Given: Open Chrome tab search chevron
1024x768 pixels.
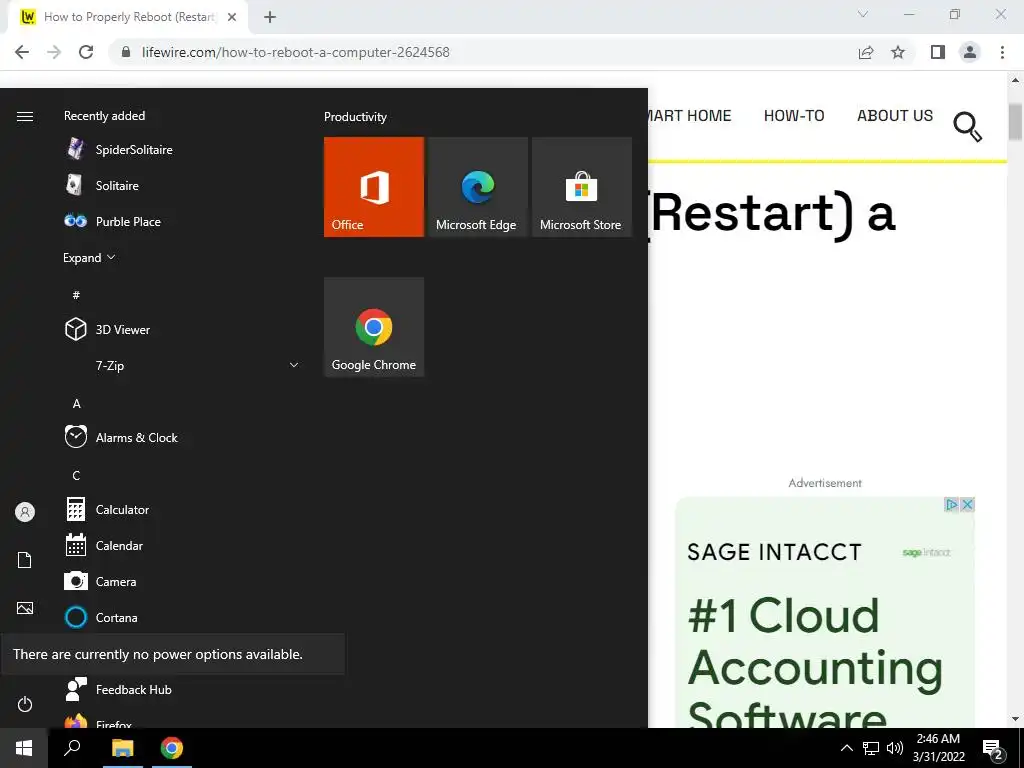Looking at the screenshot, I should (x=863, y=14).
